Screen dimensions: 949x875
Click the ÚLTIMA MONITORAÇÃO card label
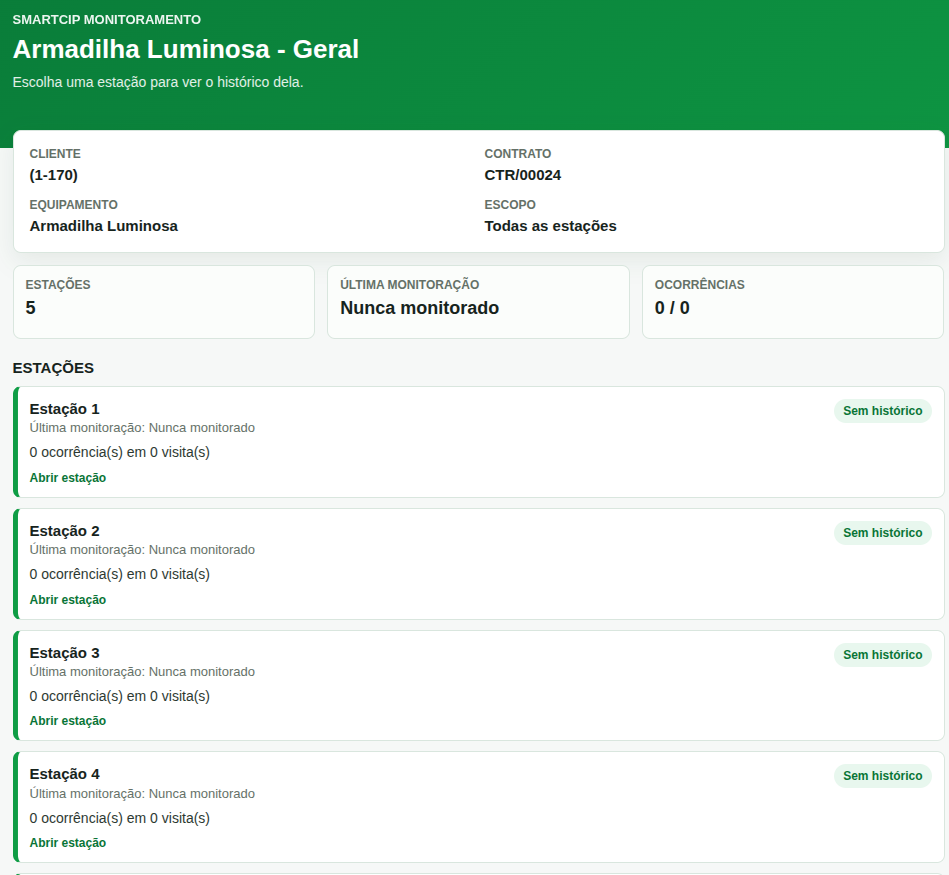pyautogui.click(x=410, y=284)
